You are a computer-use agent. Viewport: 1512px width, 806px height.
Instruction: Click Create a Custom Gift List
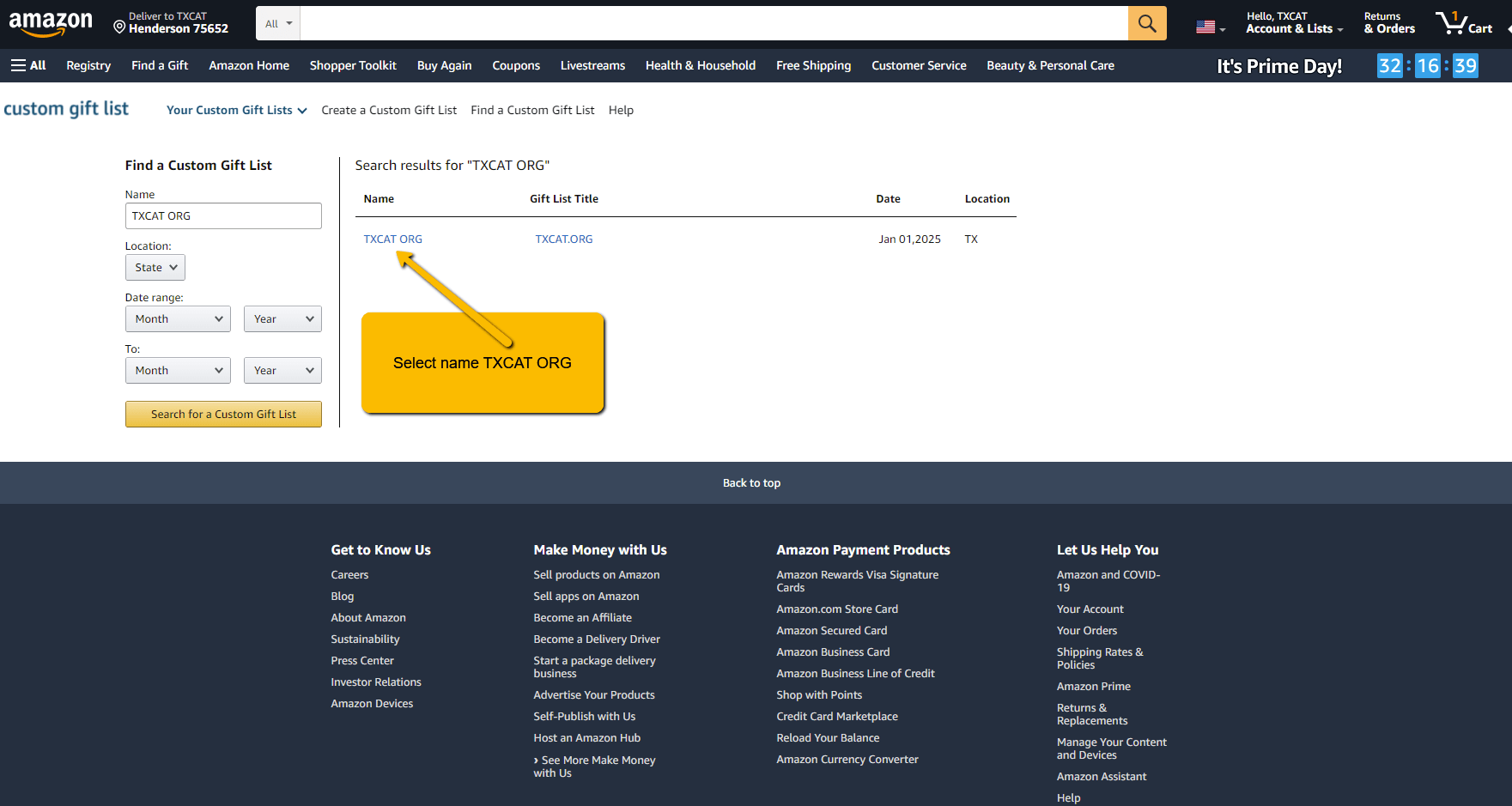tap(389, 110)
